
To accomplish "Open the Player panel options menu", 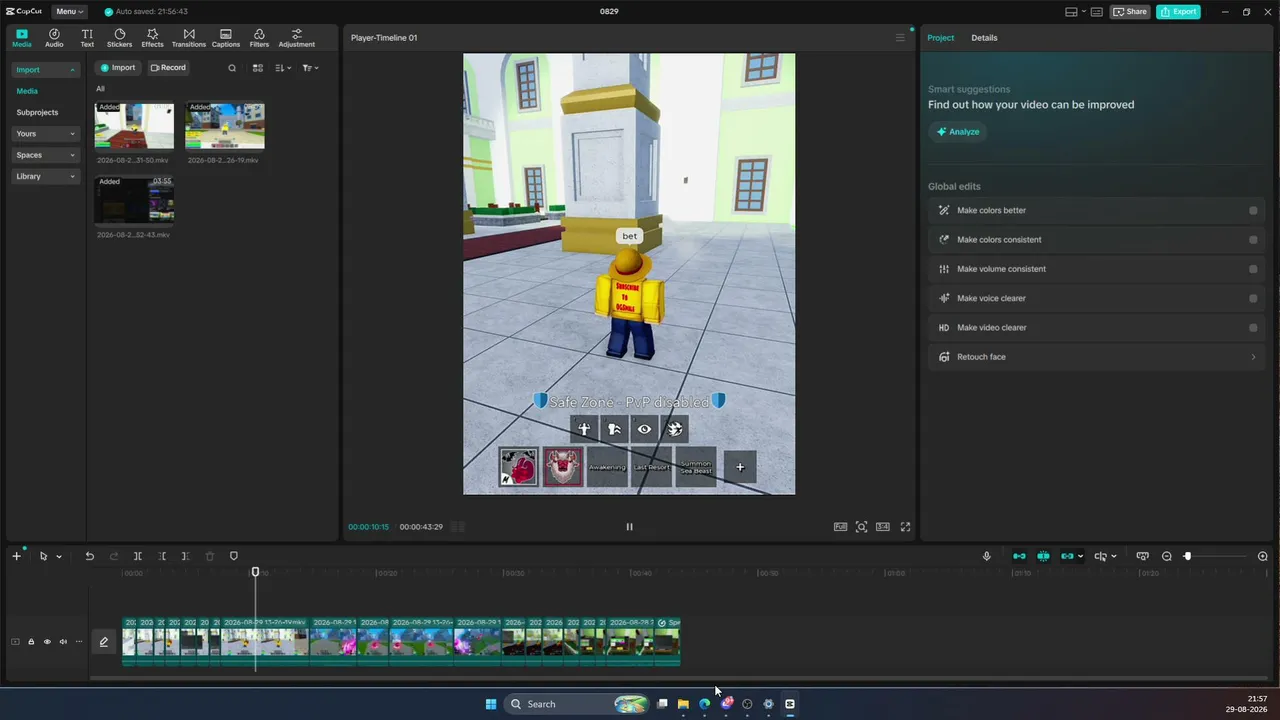I will pos(900,38).
